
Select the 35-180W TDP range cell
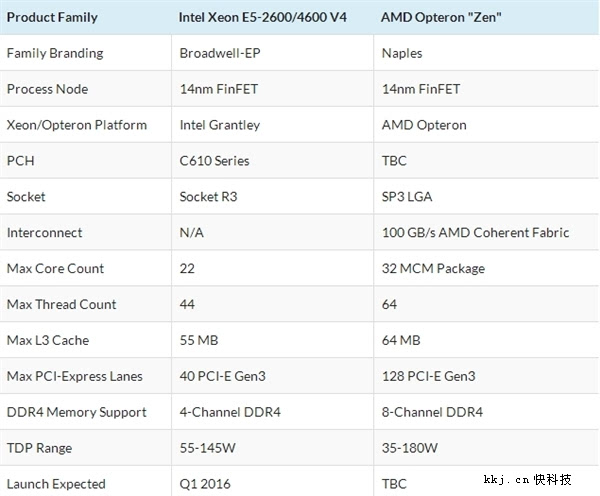[409, 449]
